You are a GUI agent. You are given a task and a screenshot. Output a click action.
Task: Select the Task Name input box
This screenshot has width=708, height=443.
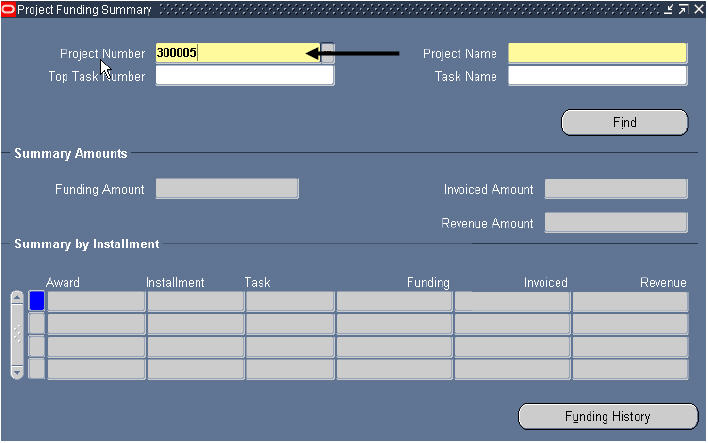[597, 76]
